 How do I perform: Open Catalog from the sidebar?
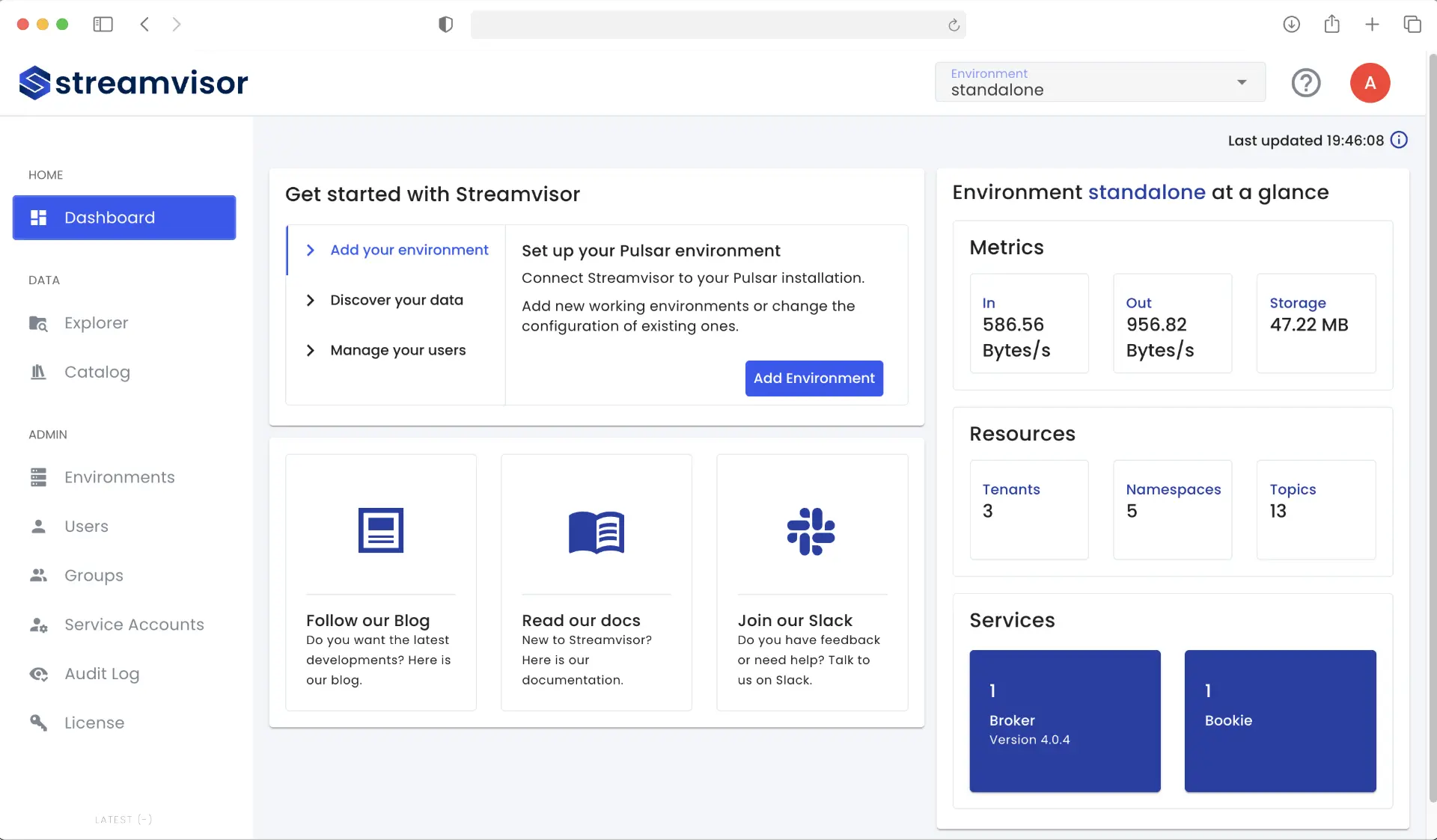click(x=124, y=372)
